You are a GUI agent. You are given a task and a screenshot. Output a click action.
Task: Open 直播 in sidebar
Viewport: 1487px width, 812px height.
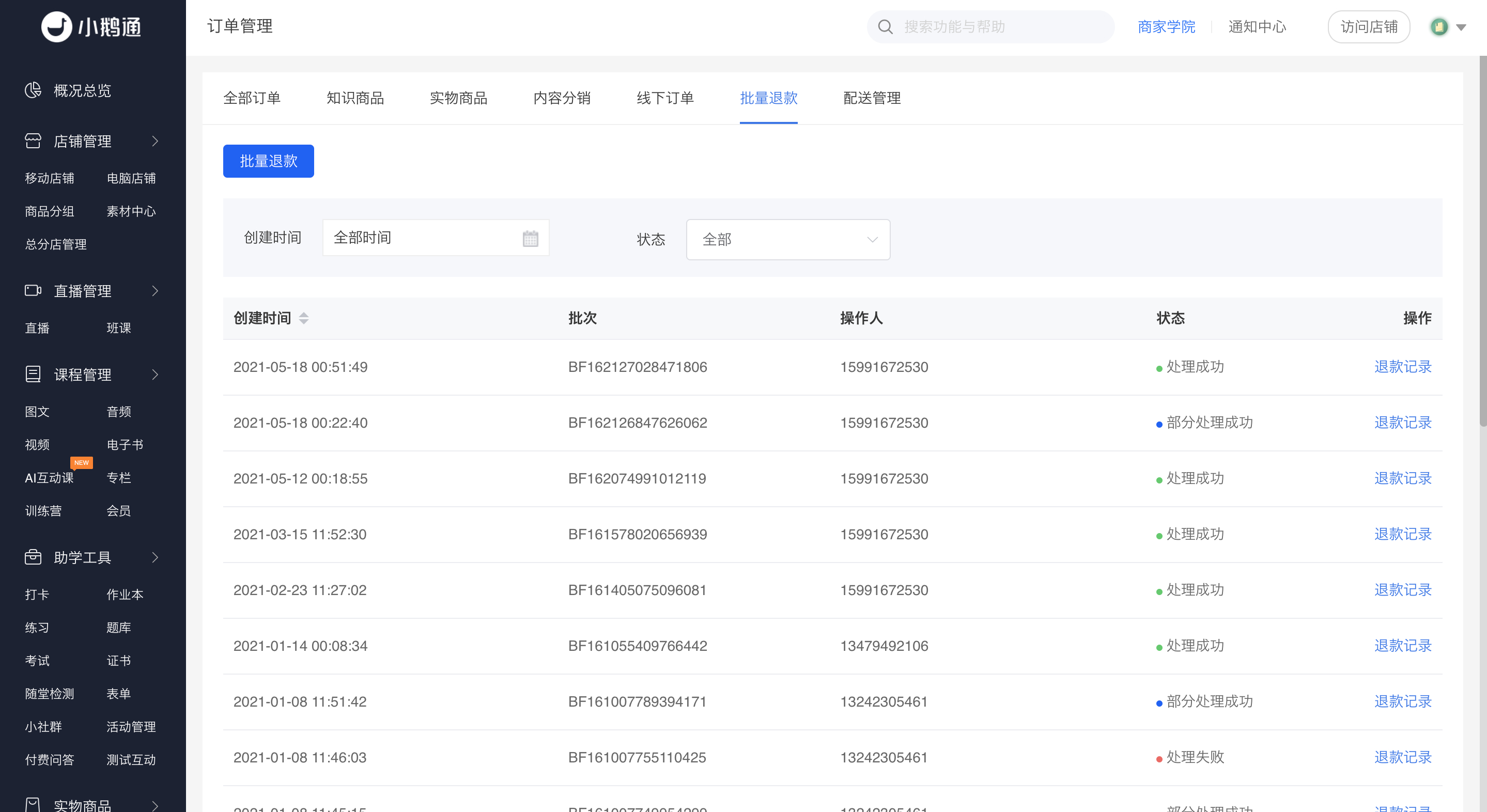(38, 328)
